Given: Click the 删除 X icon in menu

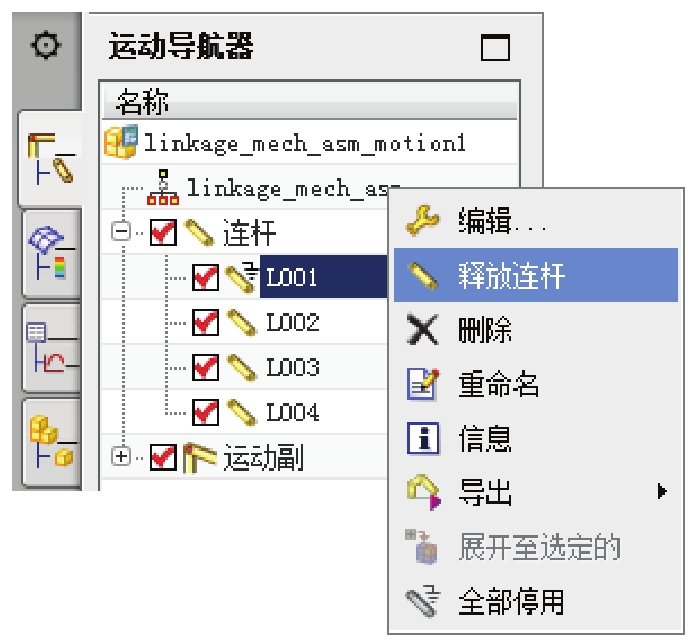Looking at the screenshot, I should pos(422,329).
